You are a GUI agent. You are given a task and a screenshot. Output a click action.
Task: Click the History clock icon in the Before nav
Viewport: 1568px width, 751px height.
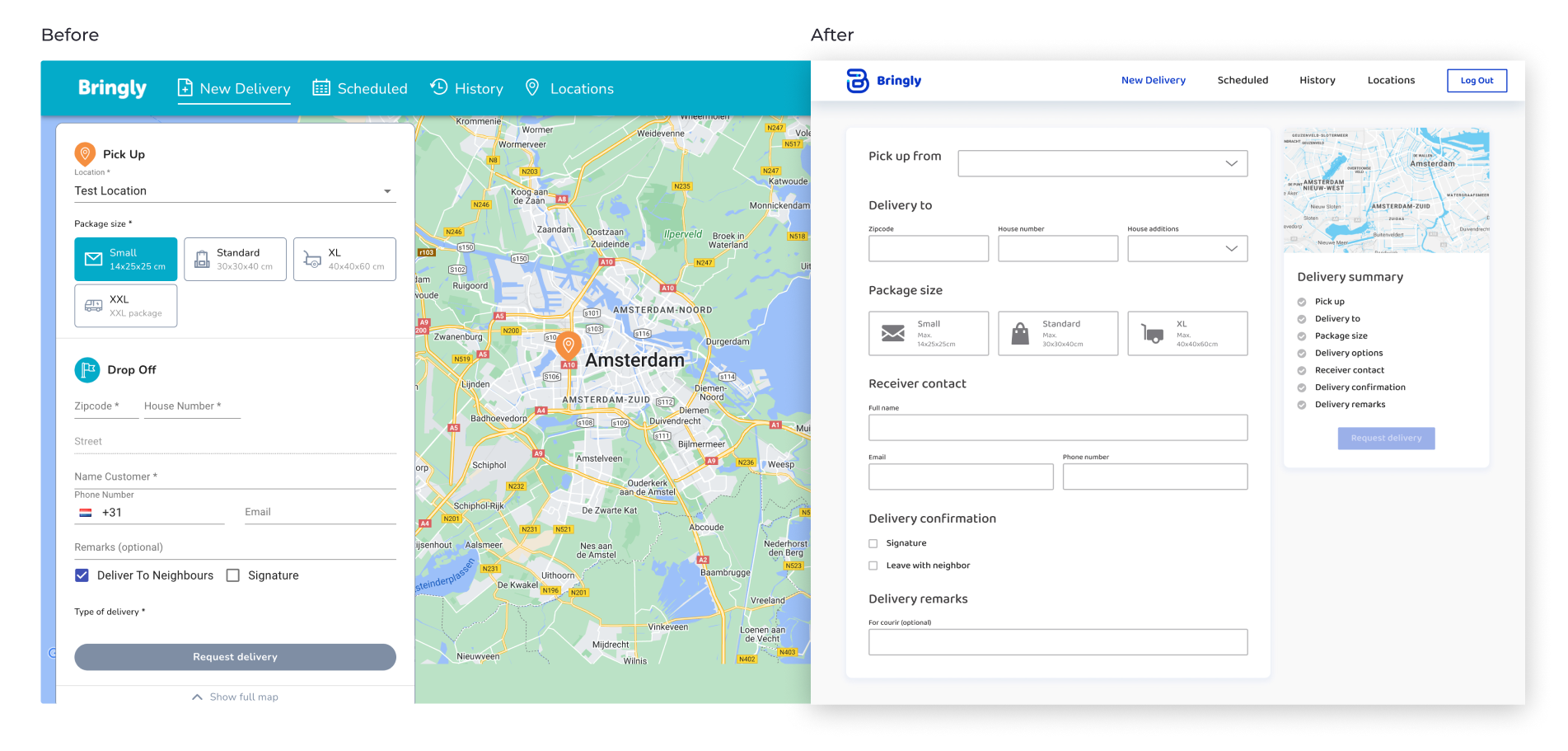coord(439,87)
